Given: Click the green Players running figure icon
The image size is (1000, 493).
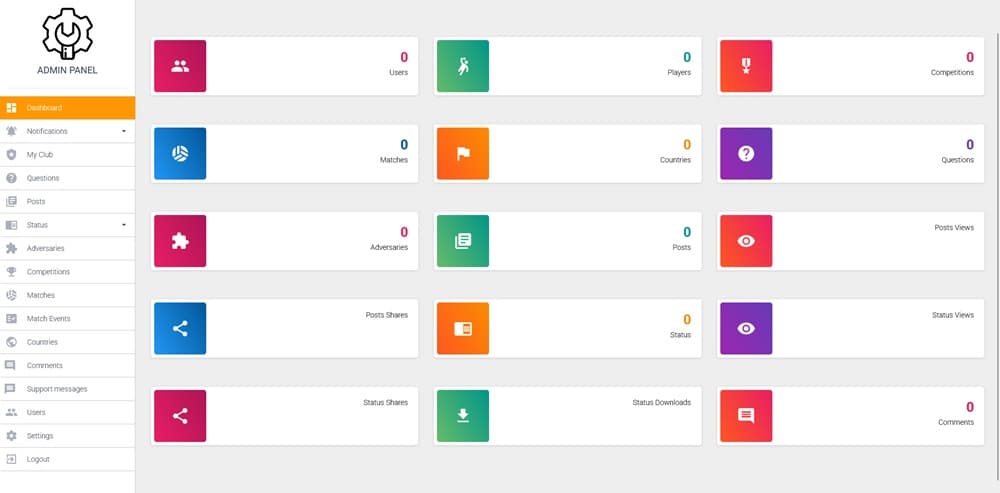Looking at the screenshot, I should [463, 66].
